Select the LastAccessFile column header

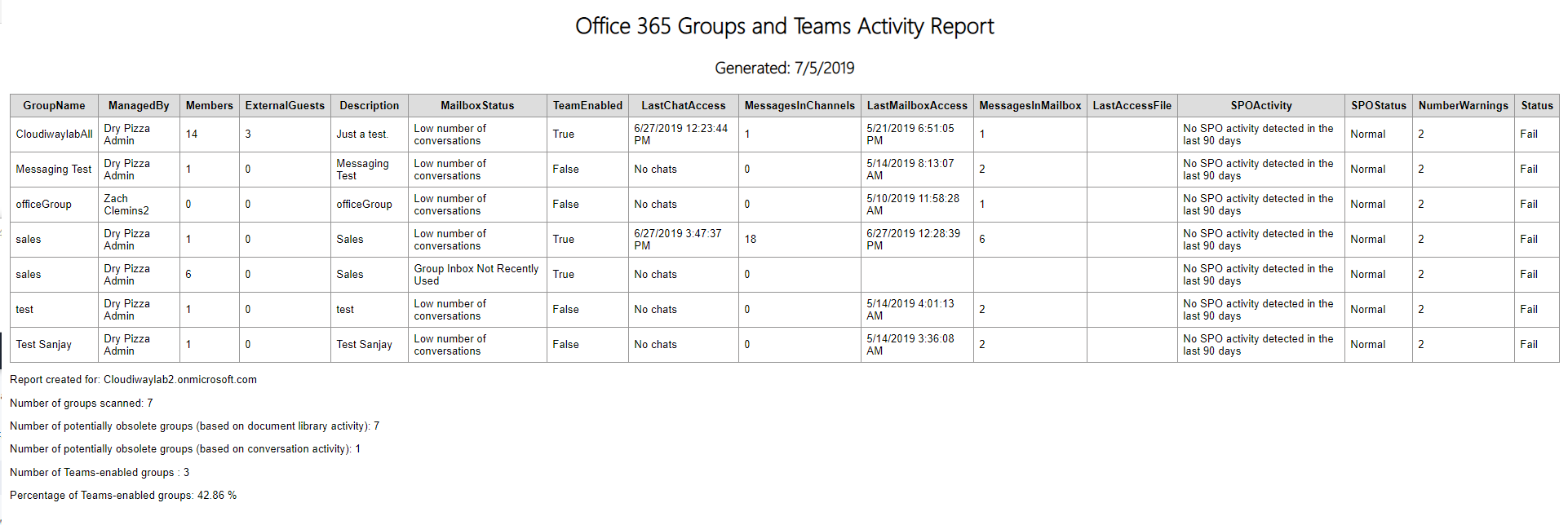1132,105
